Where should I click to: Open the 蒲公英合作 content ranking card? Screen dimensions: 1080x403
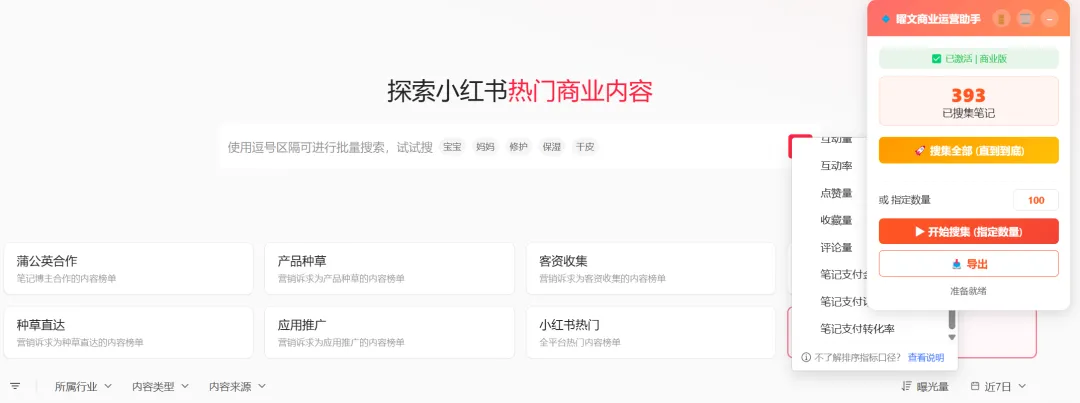(129, 269)
